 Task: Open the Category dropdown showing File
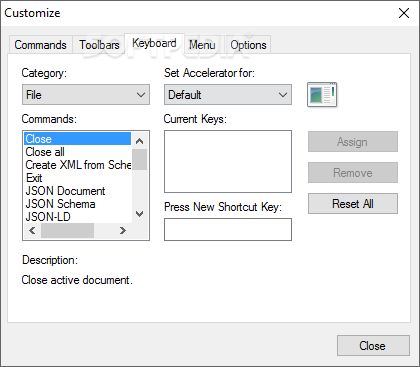[86, 95]
